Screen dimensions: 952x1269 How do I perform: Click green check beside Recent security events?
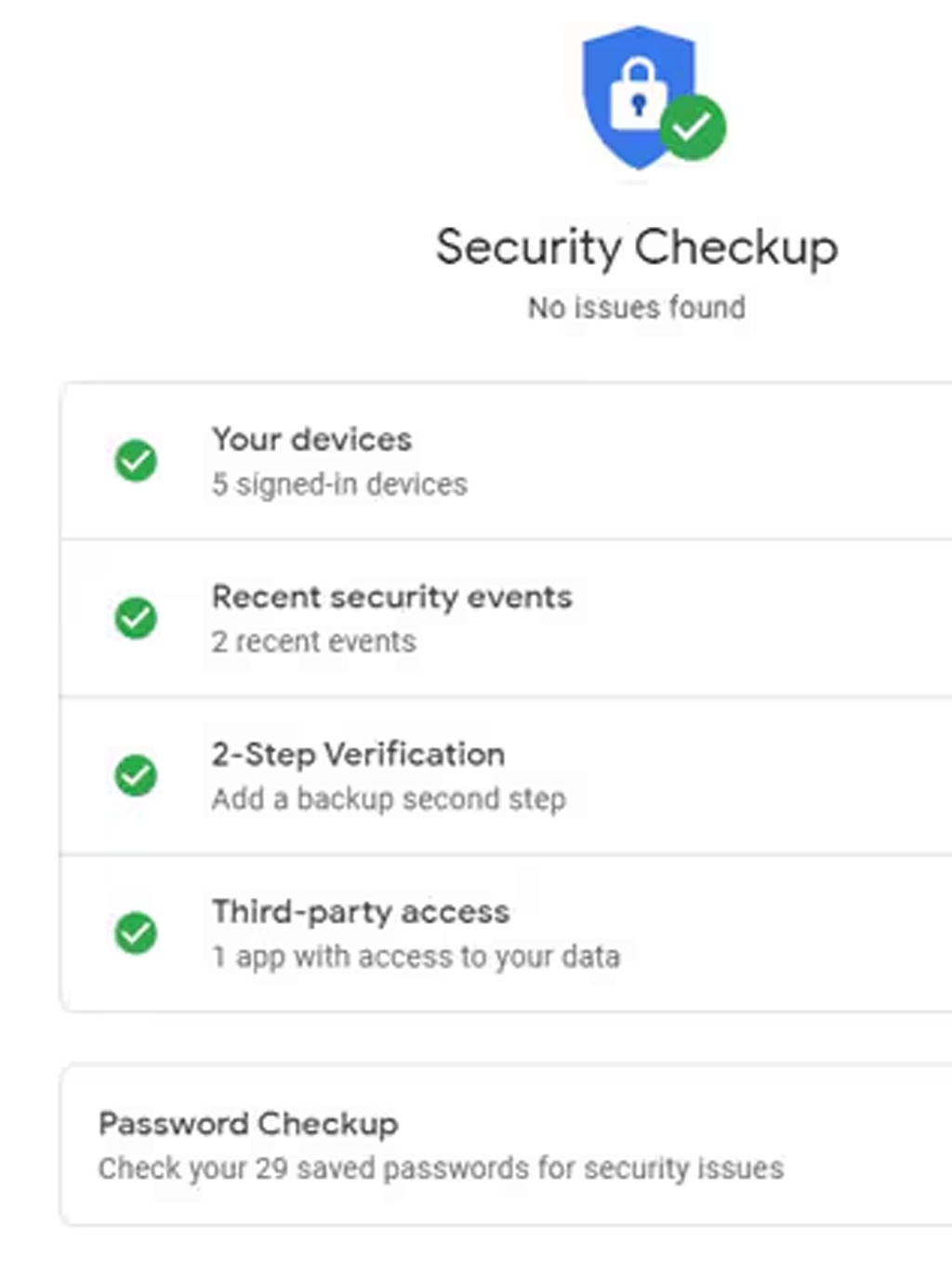tap(136, 618)
